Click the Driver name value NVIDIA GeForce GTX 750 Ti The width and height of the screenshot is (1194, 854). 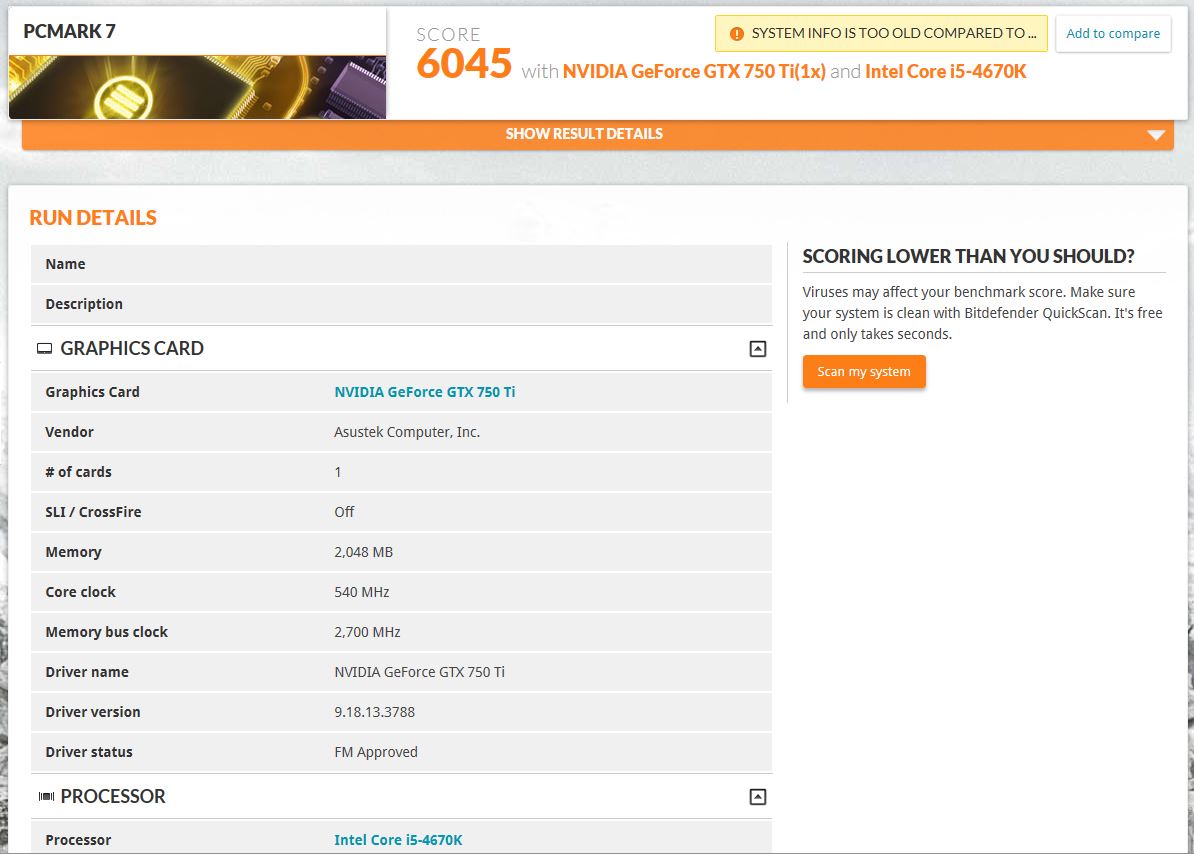coord(419,672)
